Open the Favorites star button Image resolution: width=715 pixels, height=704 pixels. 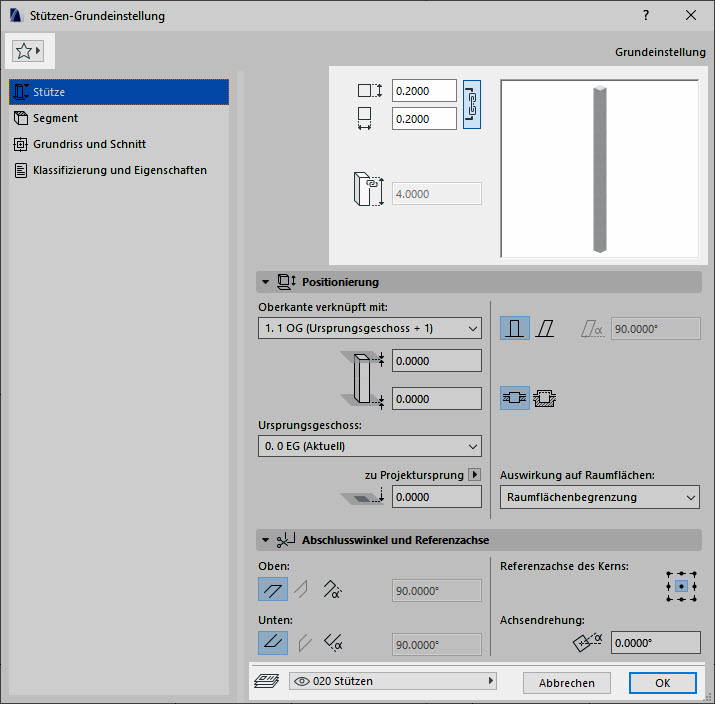(28, 51)
